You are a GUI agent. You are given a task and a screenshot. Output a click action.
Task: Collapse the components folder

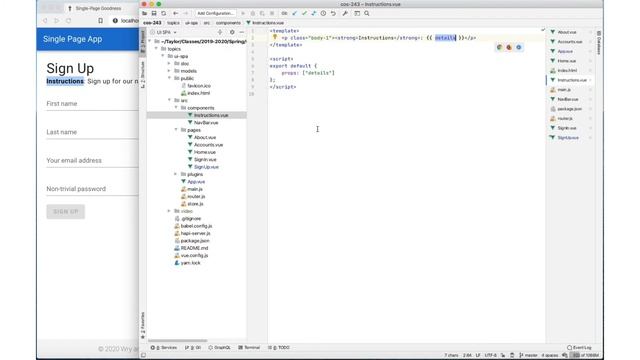(x=176, y=108)
